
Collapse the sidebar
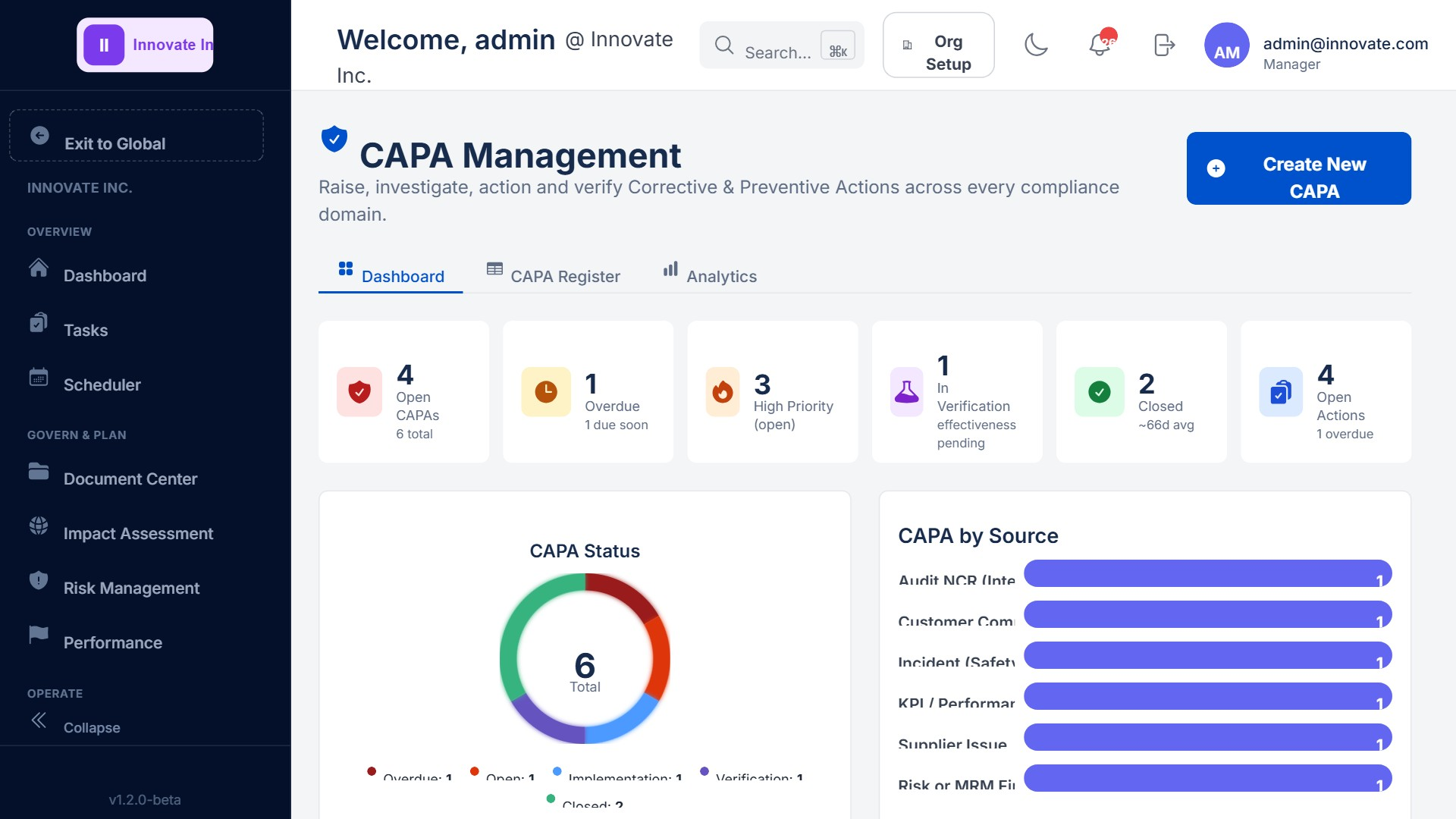click(x=76, y=726)
